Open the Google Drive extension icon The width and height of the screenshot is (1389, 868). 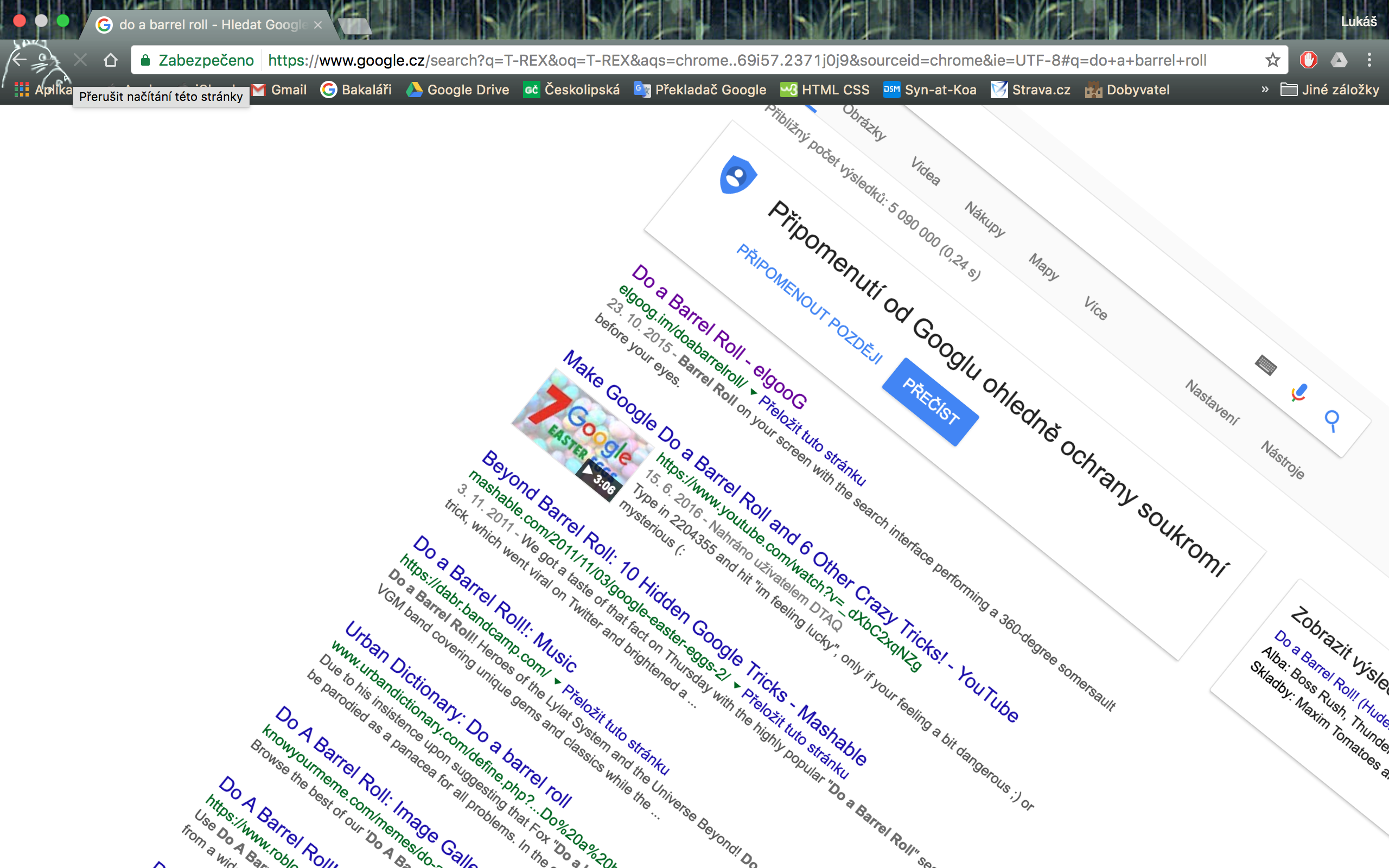pyautogui.click(x=1339, y=60)
